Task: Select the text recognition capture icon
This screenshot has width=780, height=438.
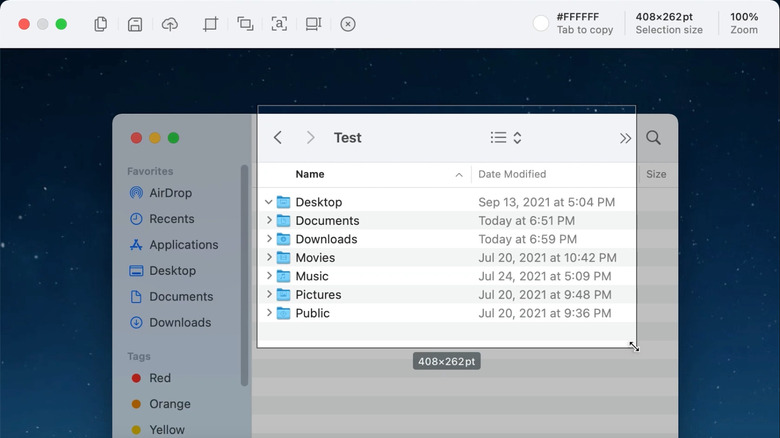Action: click(279, 24)
